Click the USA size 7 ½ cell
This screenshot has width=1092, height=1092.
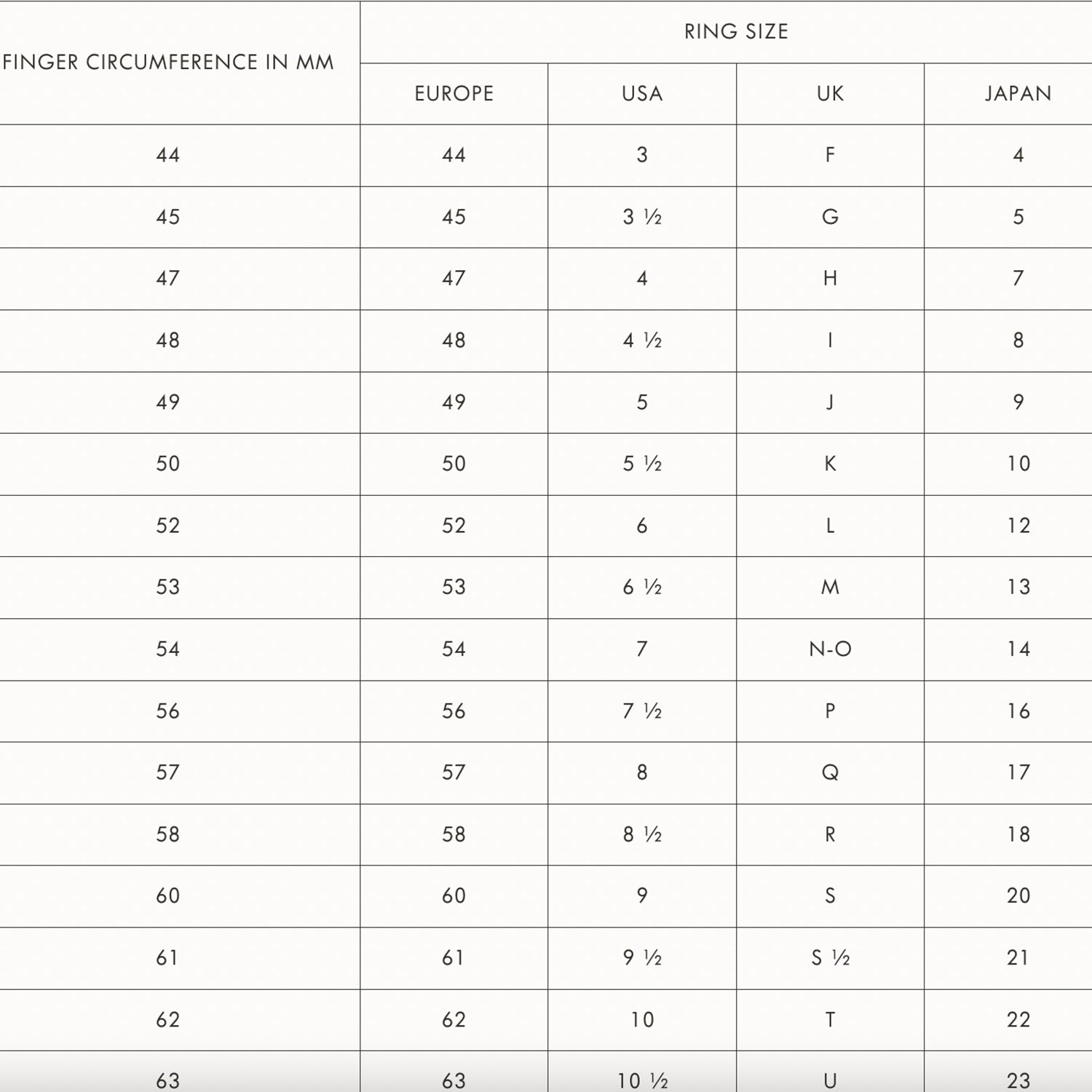642,711
